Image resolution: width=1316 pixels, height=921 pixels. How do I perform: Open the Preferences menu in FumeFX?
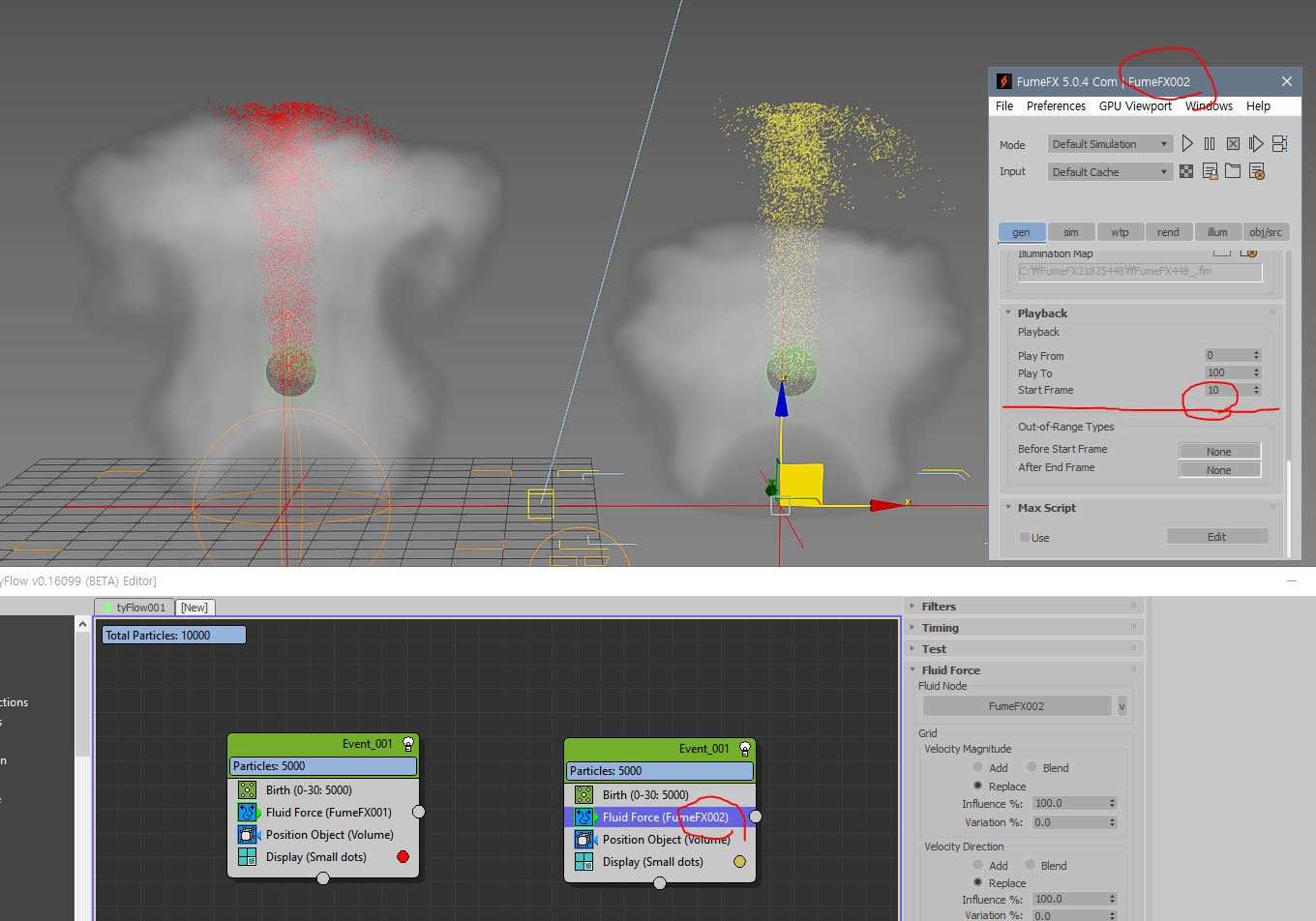click(x=1056, y=106)
